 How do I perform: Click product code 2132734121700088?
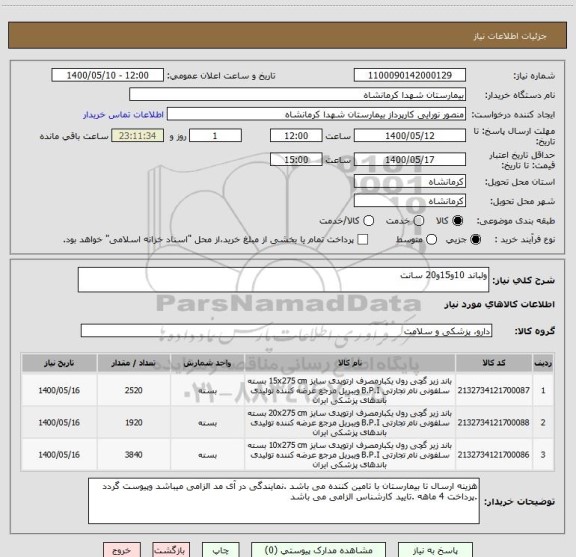coord(493,423)
